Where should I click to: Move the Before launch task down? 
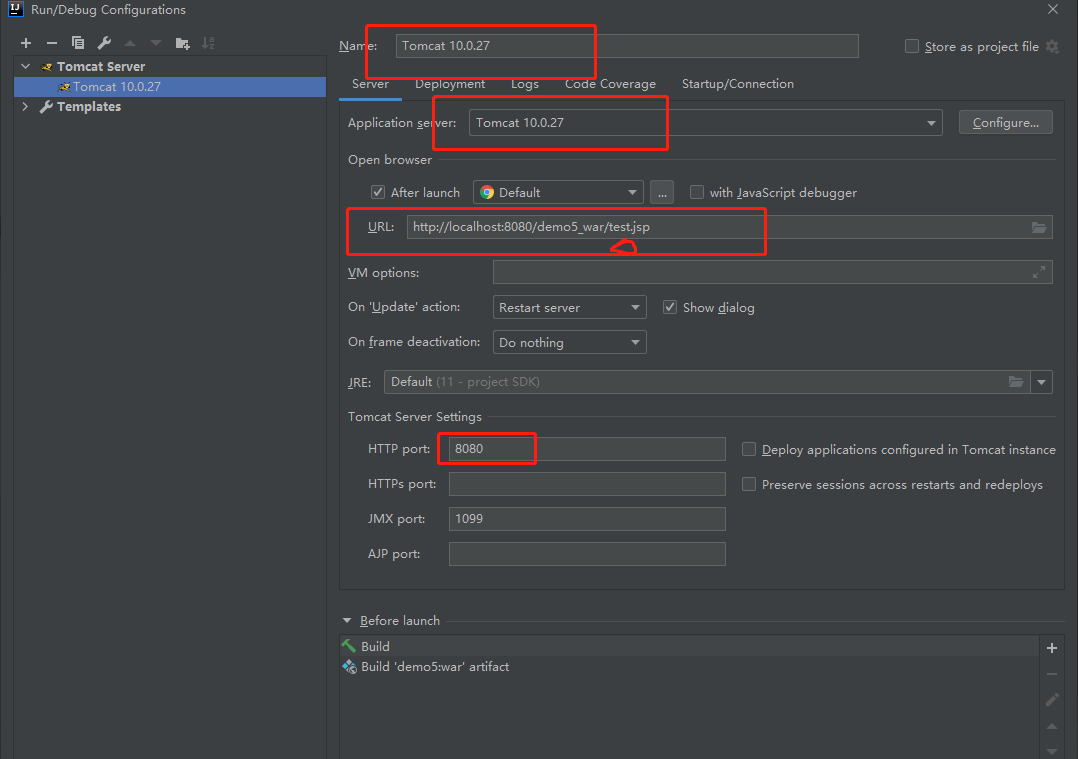pos(1051,751)
